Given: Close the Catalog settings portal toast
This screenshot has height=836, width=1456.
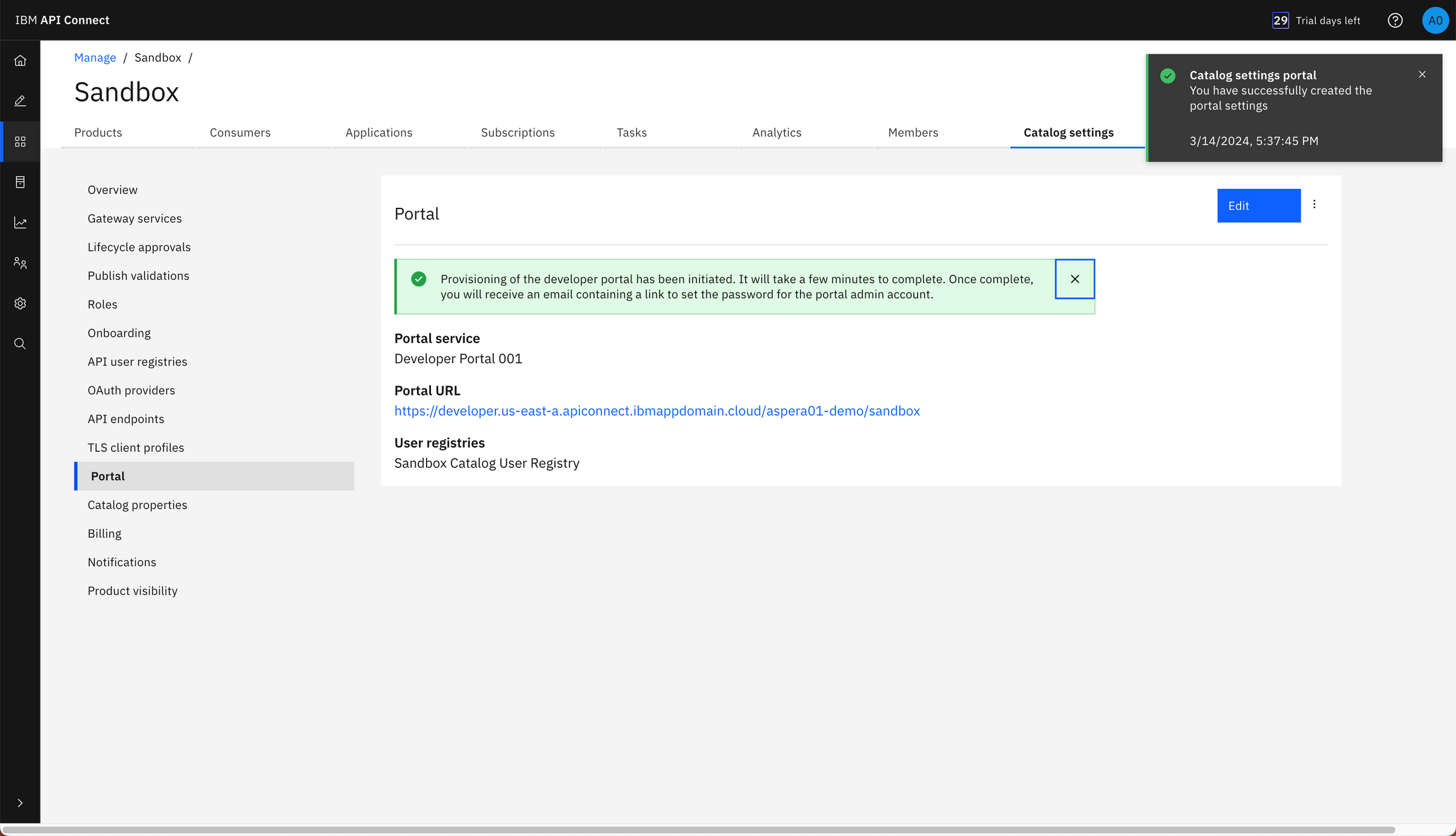Looking at the screenshot, I should coord(1422,75).
